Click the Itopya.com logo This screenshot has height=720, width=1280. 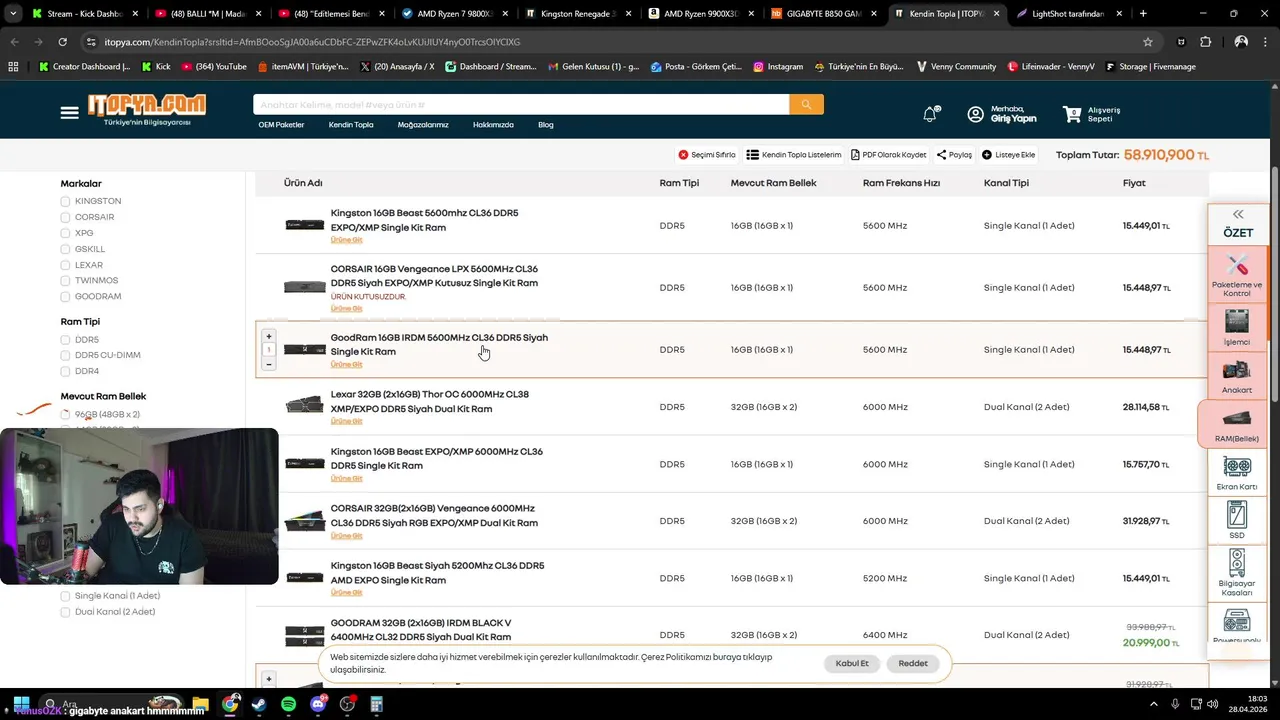[146, 109]
